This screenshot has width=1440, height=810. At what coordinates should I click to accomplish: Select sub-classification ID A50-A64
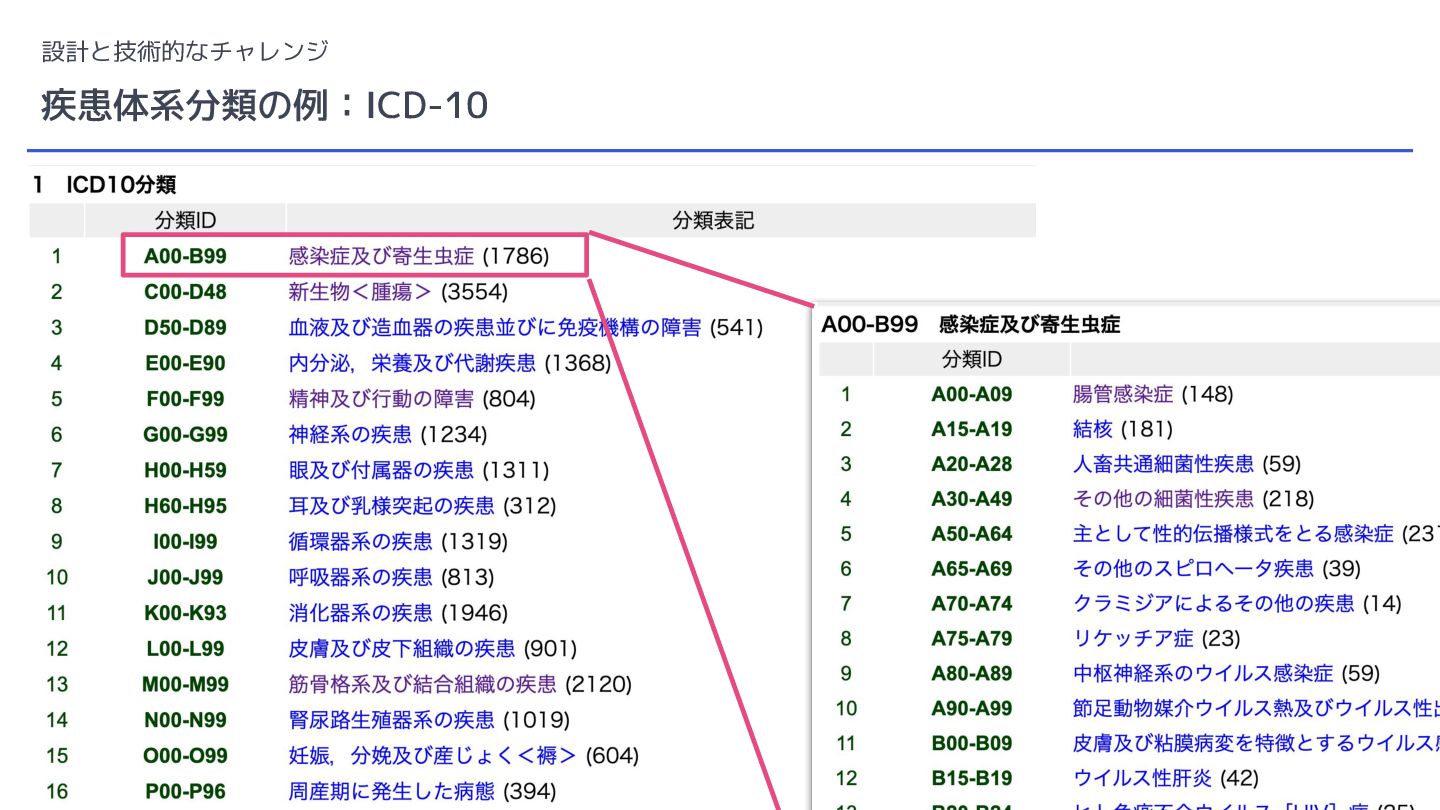coord(971,533)
